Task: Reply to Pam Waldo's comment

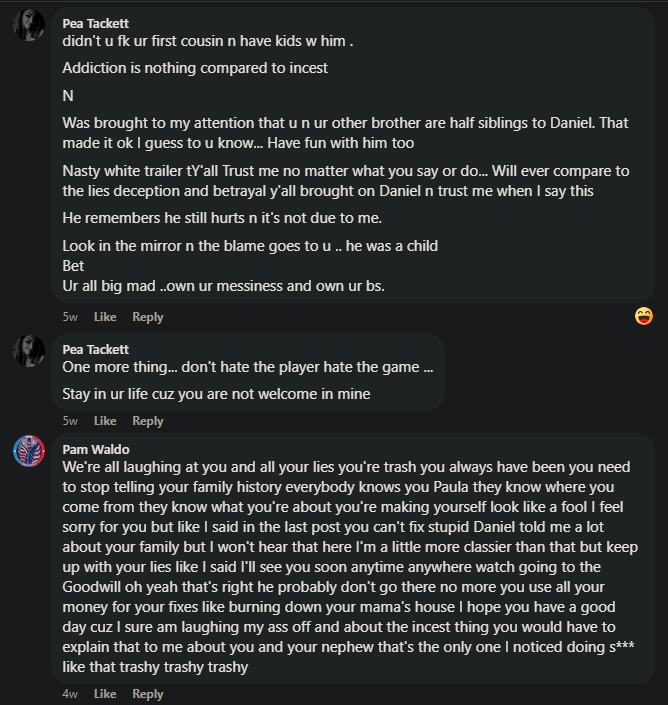Action: point(148,694)
